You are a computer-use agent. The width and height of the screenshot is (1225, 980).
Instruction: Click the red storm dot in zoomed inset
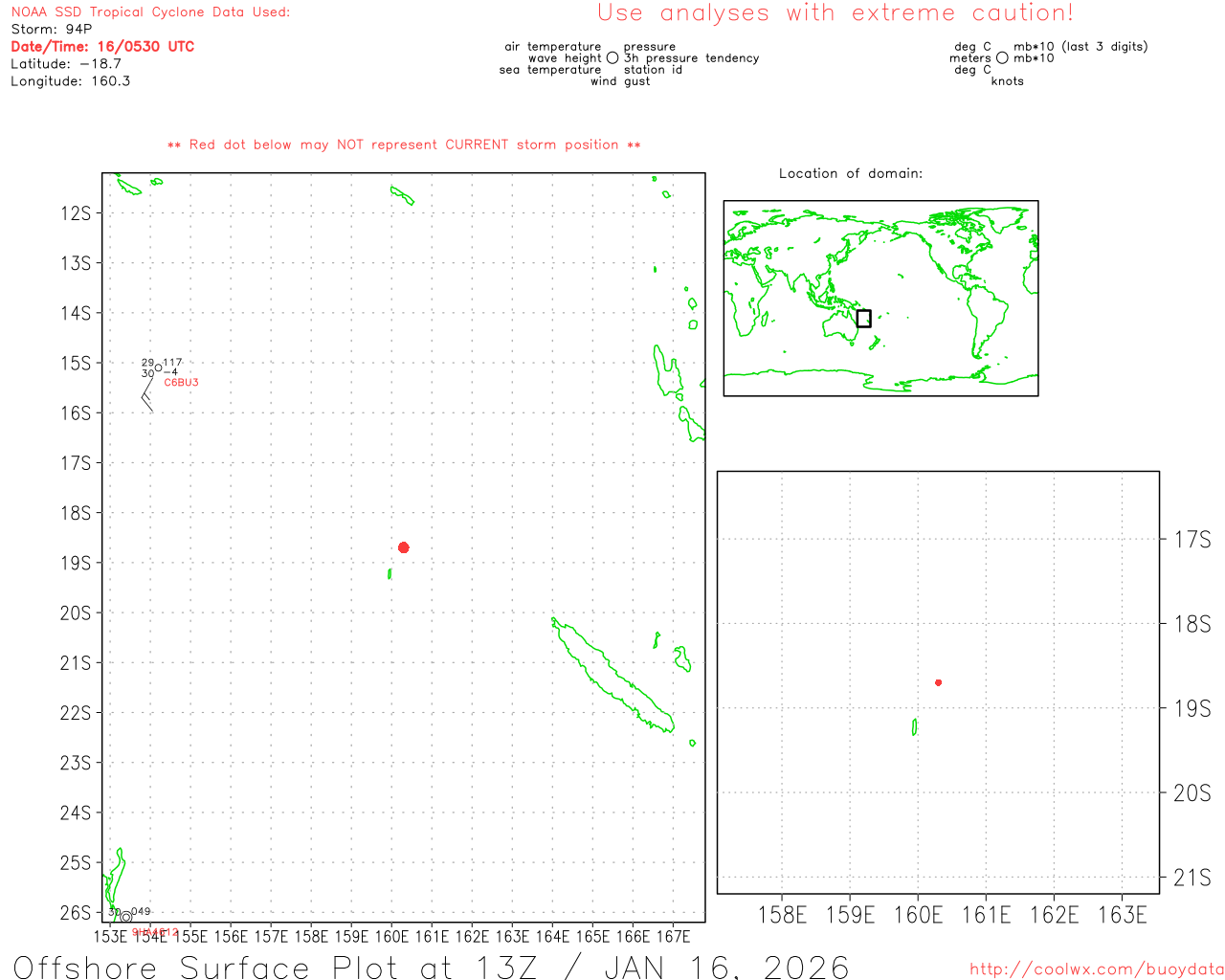pyautogui.click(x=938, y=682)
